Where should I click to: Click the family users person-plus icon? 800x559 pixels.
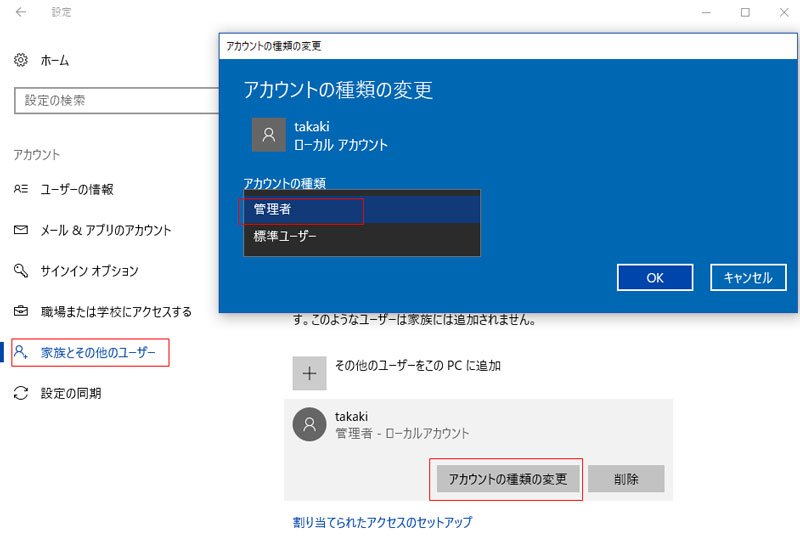20,352
